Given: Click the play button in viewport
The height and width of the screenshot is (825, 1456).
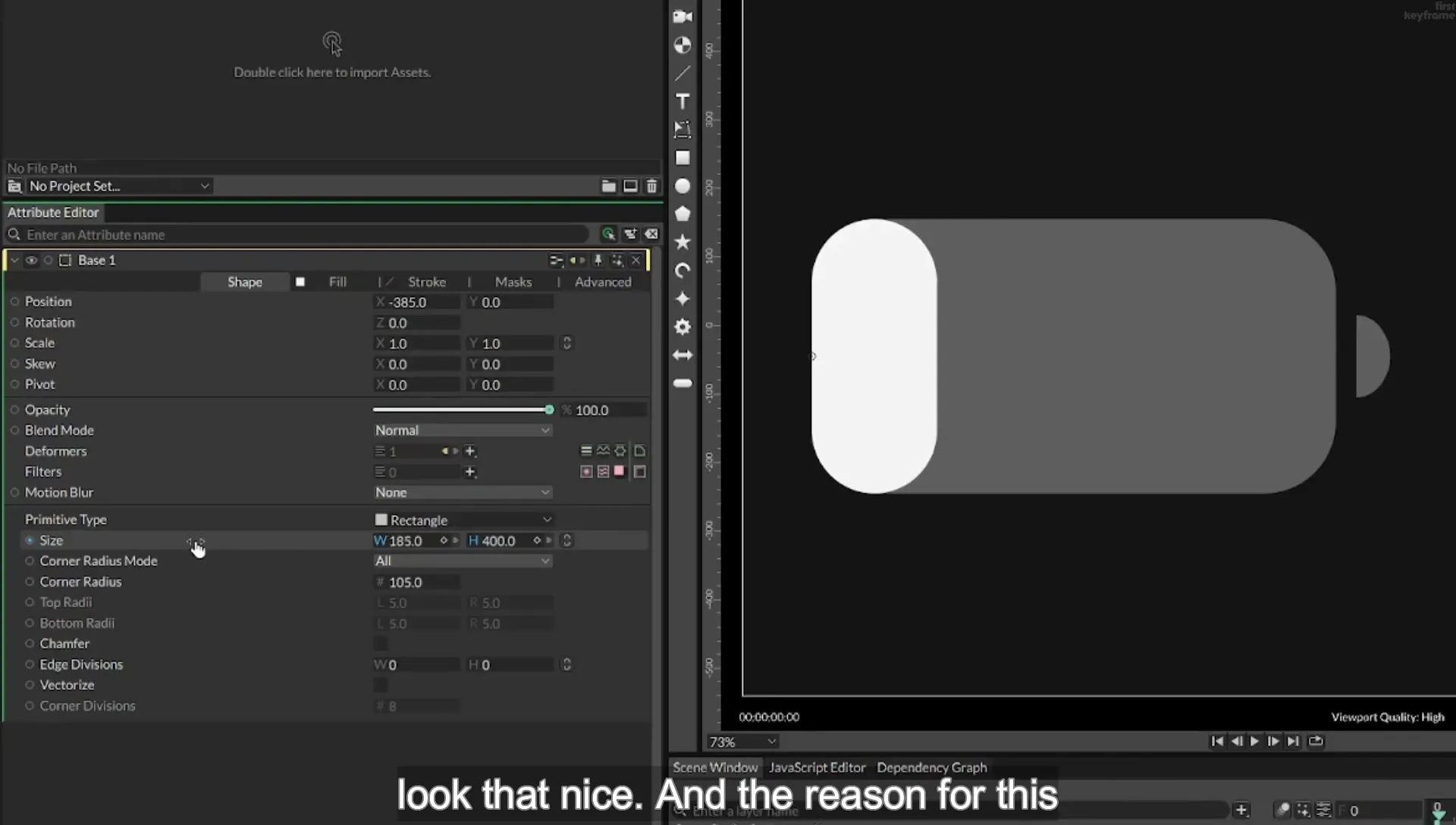Looking at the screenshot, I should [1254, 742].
